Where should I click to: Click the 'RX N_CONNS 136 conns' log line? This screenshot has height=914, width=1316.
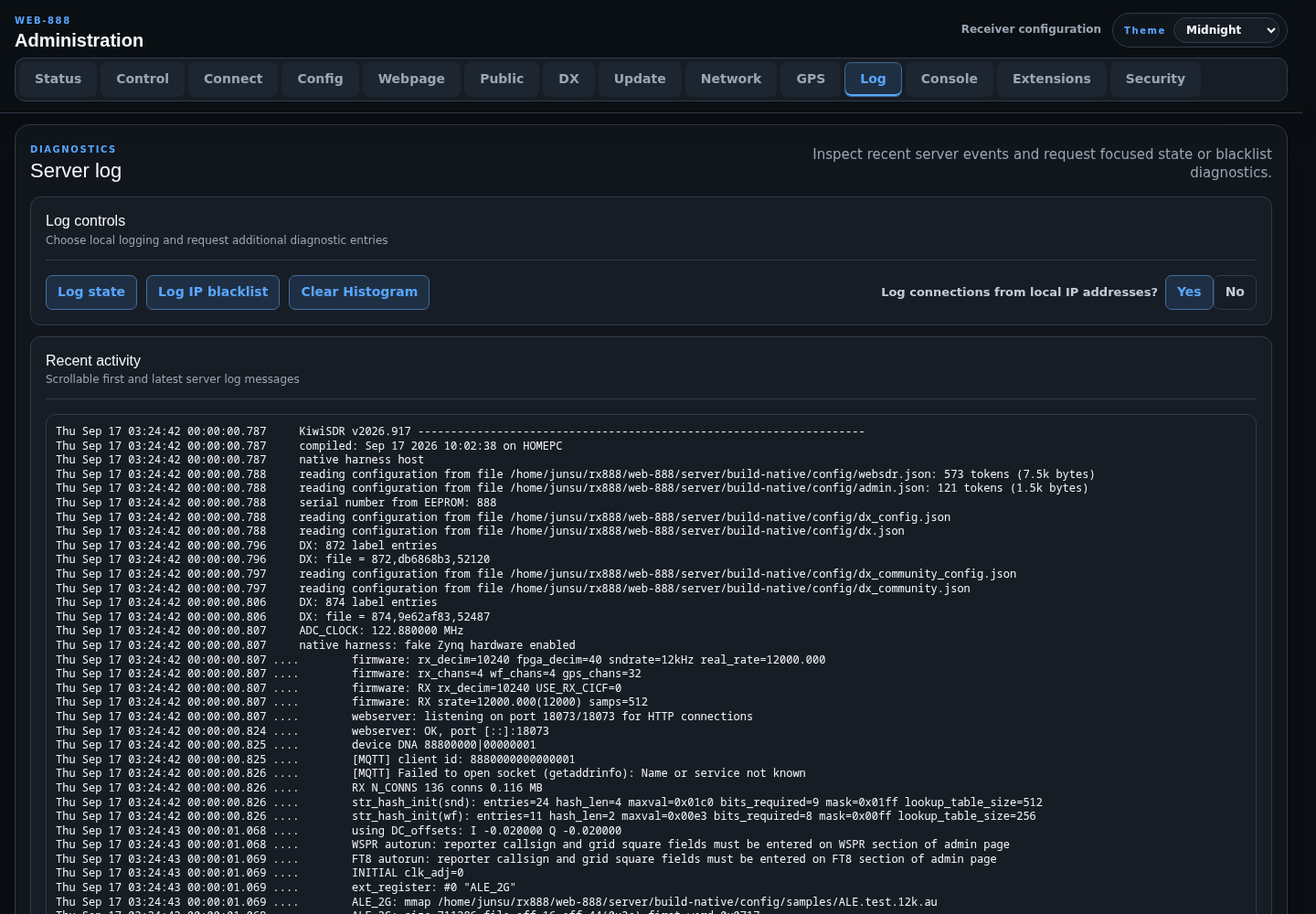coord(299,788)
